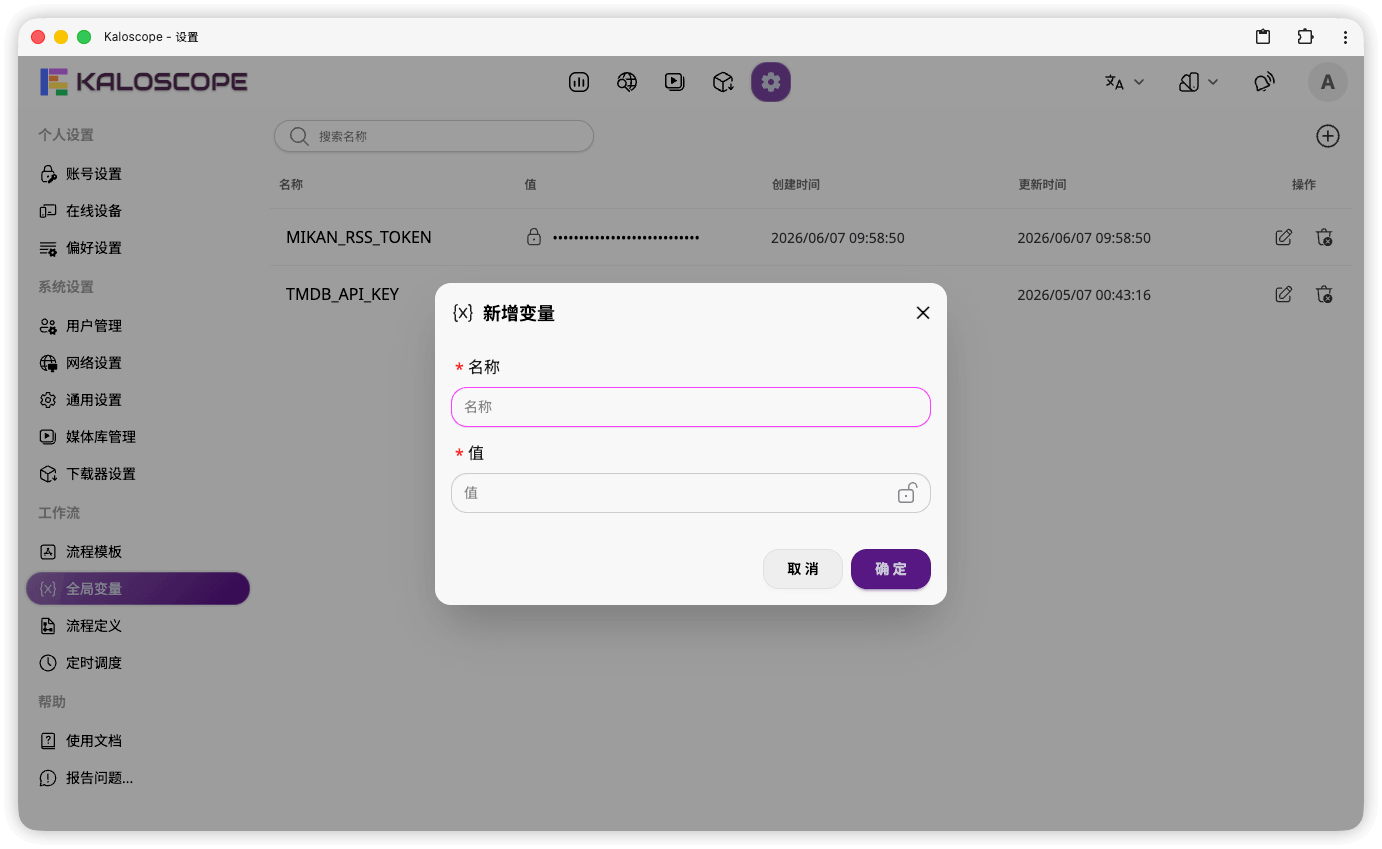The width and height of the screenshot is (1382, 849).
Task: Open the dashboard statistics icon in top navigation
Action: (x=579, y=82)
